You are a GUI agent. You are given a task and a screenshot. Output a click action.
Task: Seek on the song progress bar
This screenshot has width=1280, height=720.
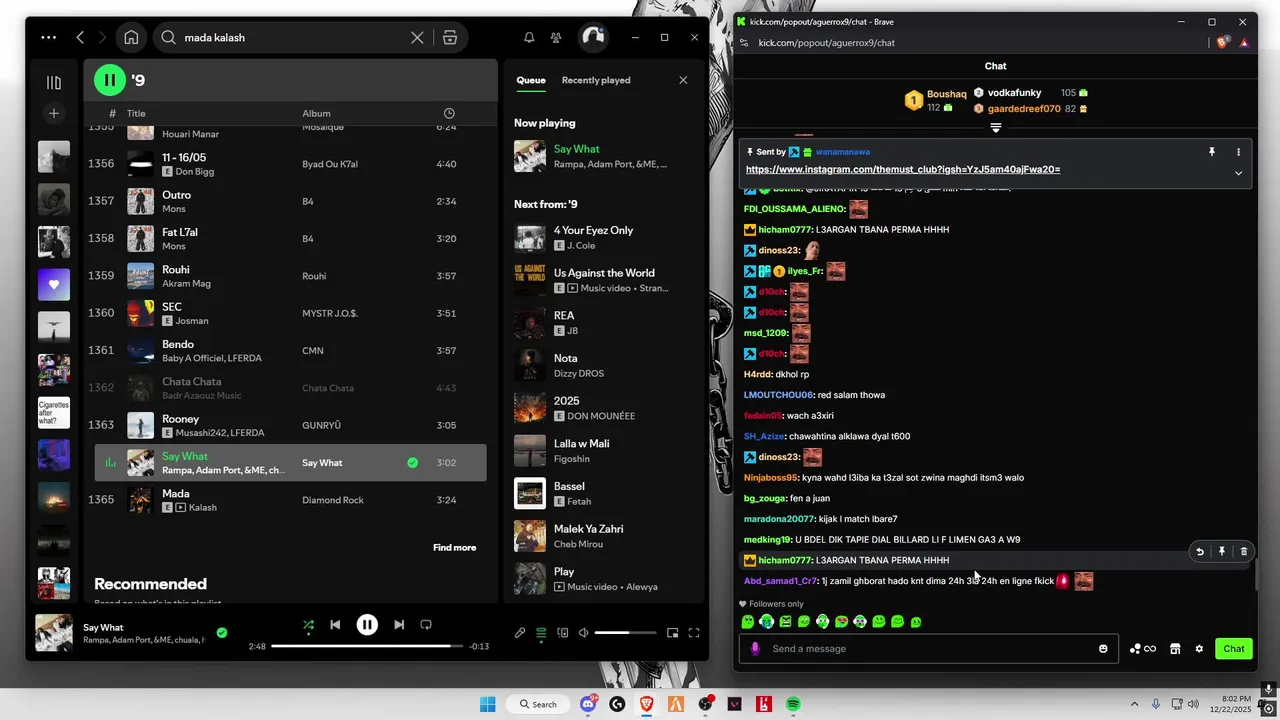tap(367, 646)
